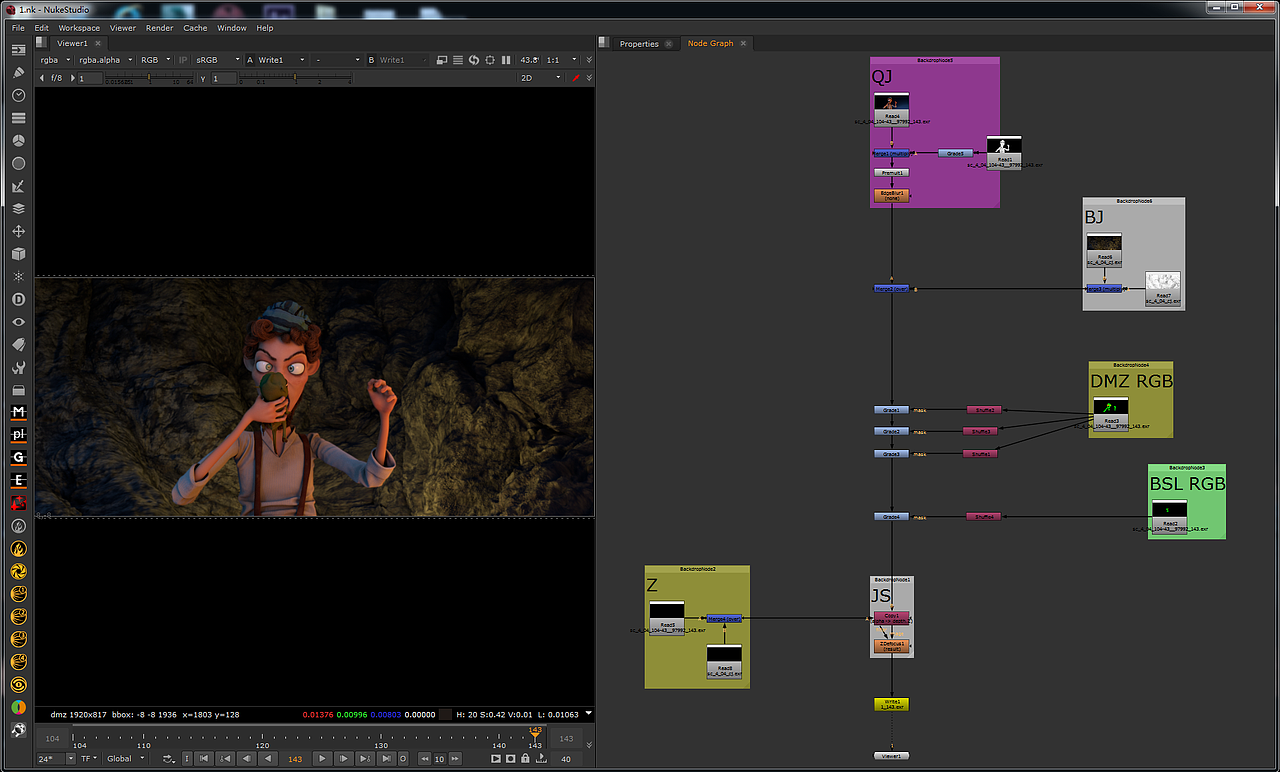The image size is (1280, 772).
Task: Open the M plugin toolbar icon
Action: pos(18,412)
